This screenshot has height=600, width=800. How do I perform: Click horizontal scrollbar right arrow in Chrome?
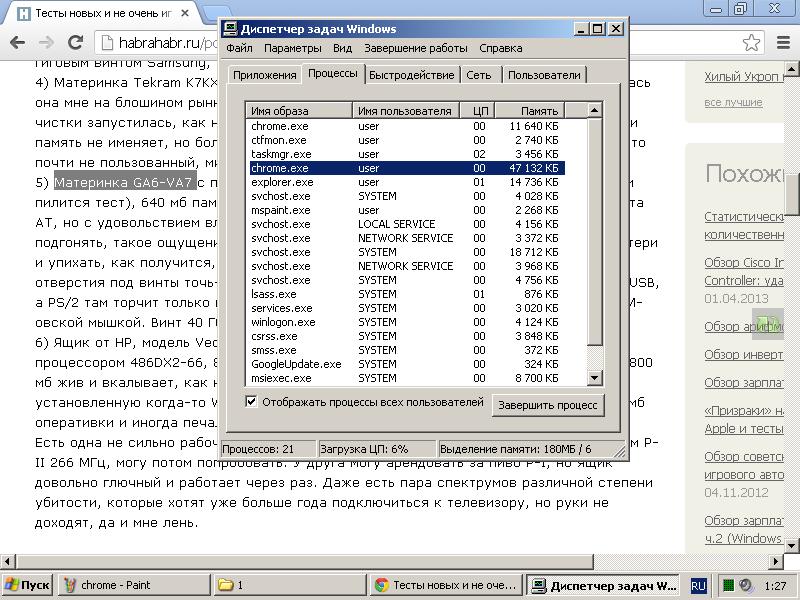[776, 561]
